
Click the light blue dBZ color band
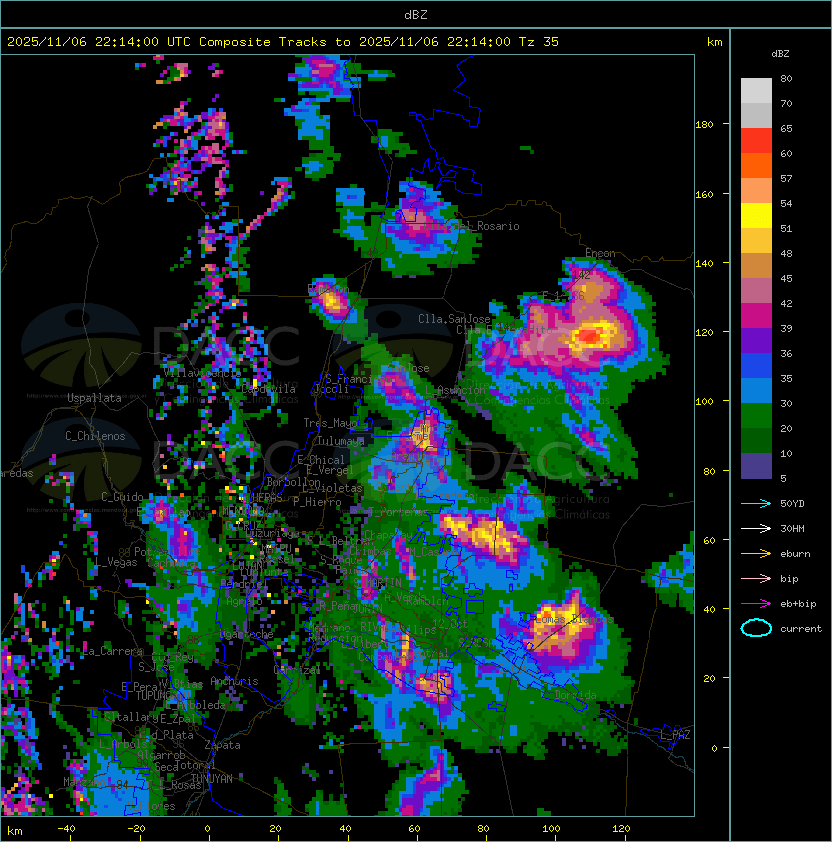click(x=756, y=390)
